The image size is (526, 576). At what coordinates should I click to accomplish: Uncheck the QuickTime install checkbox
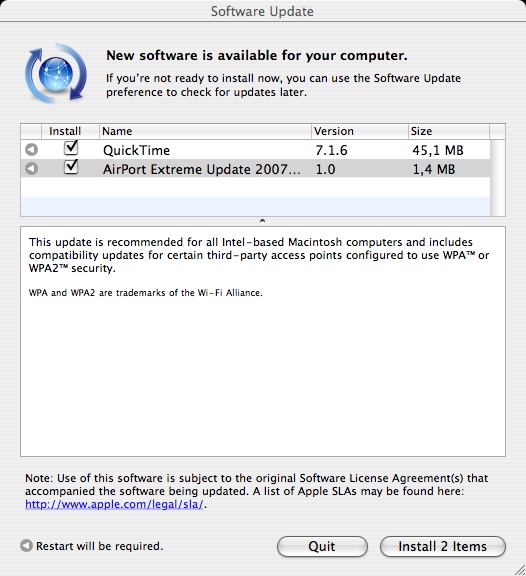(x=71, y=148)
